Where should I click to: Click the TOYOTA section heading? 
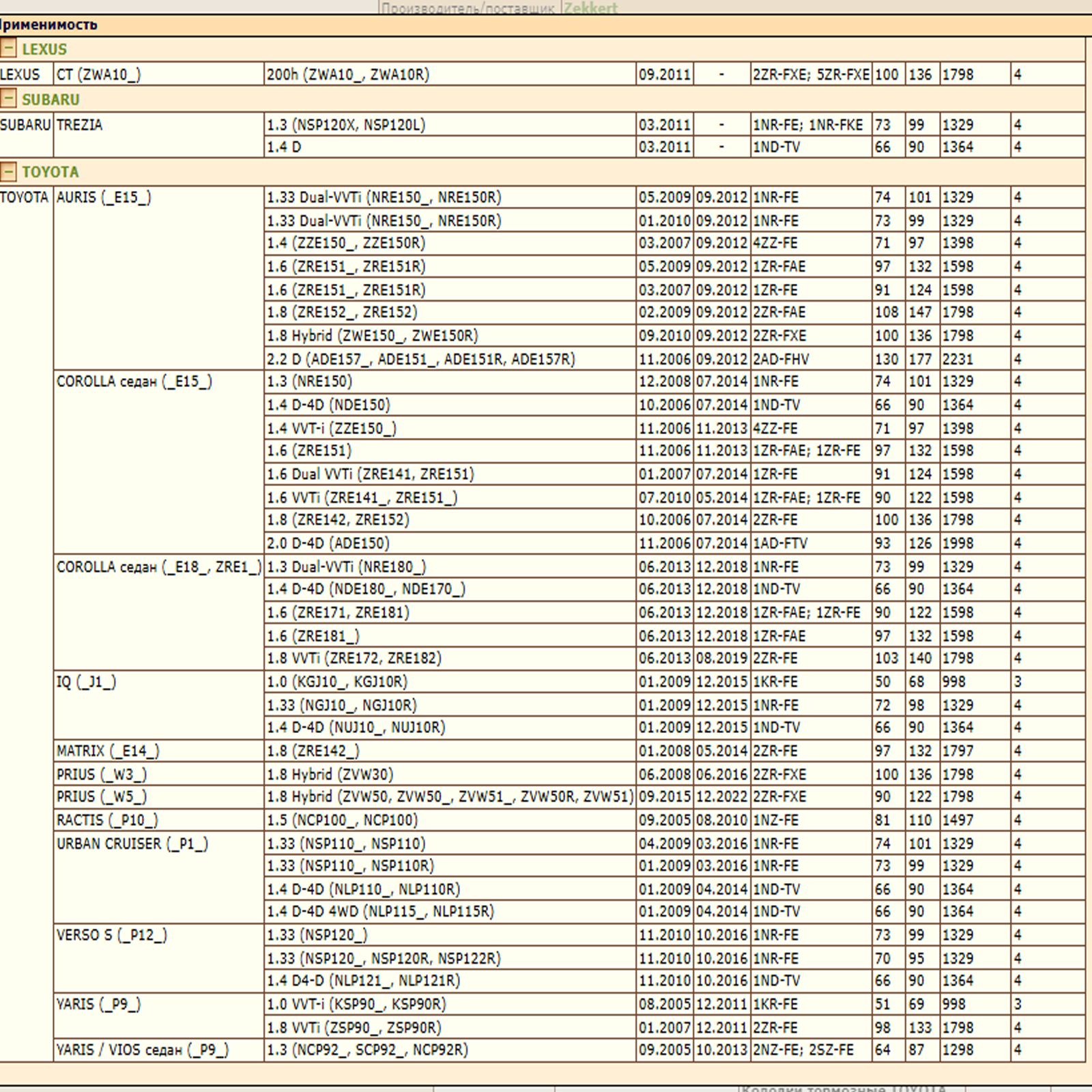pos(50,172)
